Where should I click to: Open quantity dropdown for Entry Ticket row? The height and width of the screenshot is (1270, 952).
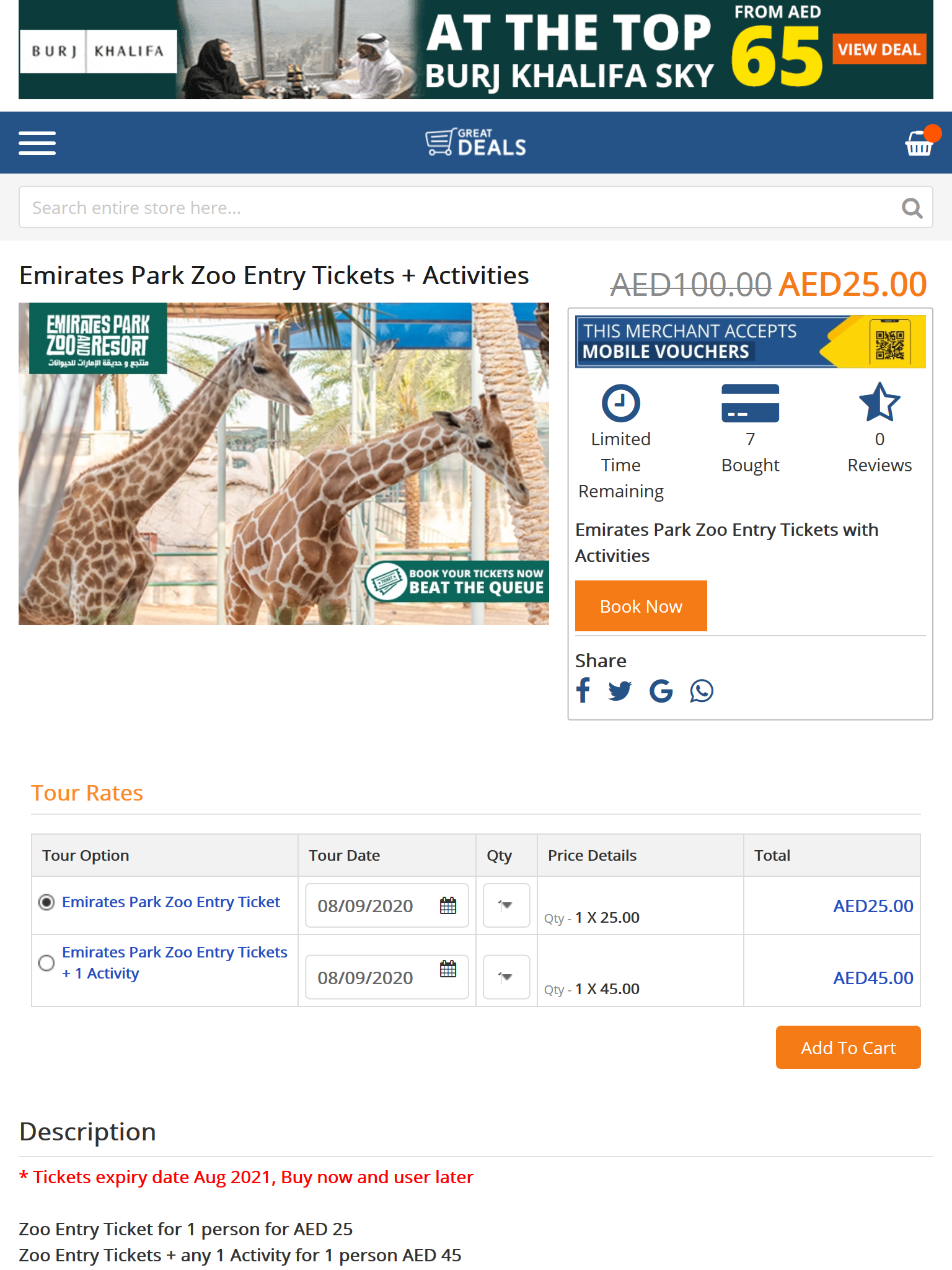pos(506,905)
